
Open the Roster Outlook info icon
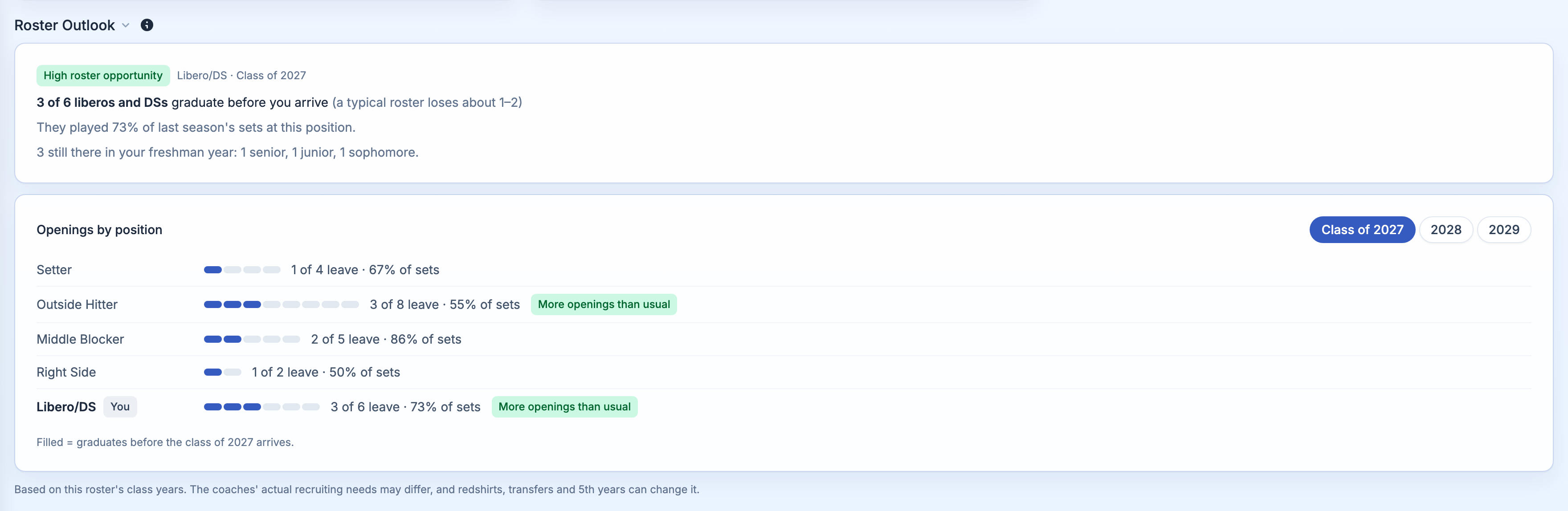coord(147,25)
